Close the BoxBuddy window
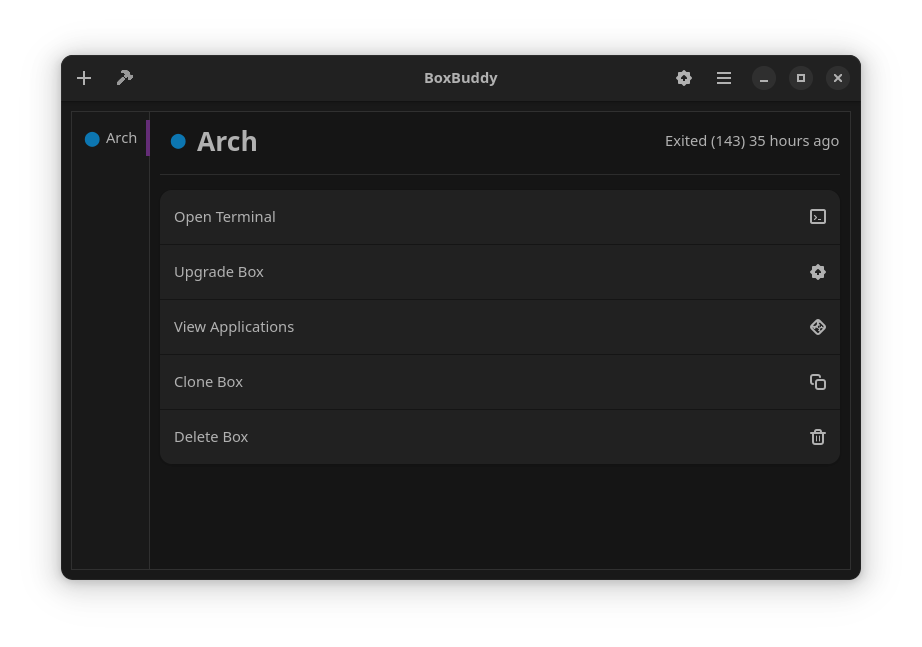 click(837, 78)
